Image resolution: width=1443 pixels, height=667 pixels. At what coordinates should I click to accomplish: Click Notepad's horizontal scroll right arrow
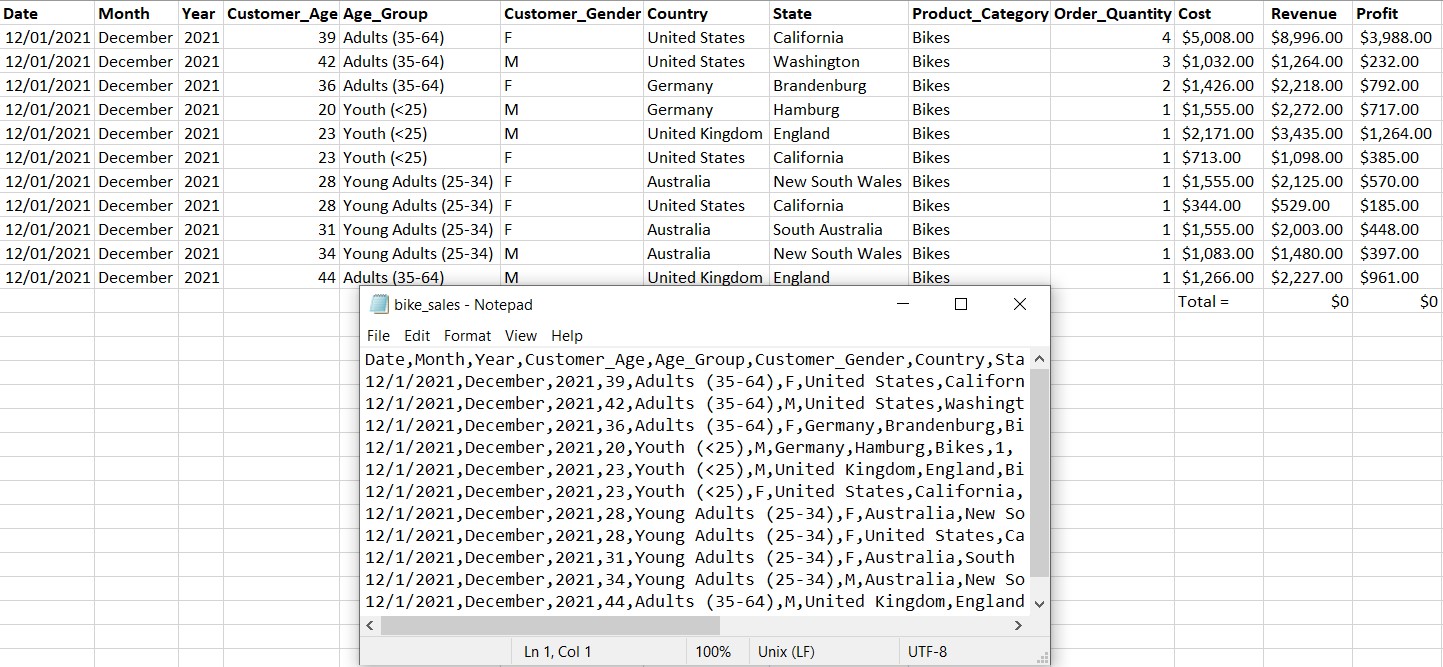coord(1019,625)
